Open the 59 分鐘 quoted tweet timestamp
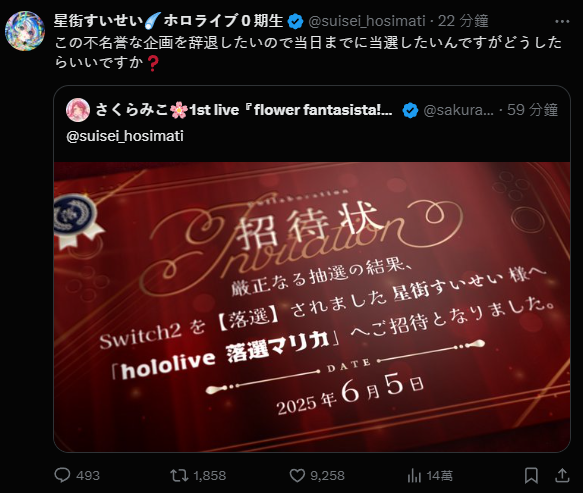 (532, 110)
